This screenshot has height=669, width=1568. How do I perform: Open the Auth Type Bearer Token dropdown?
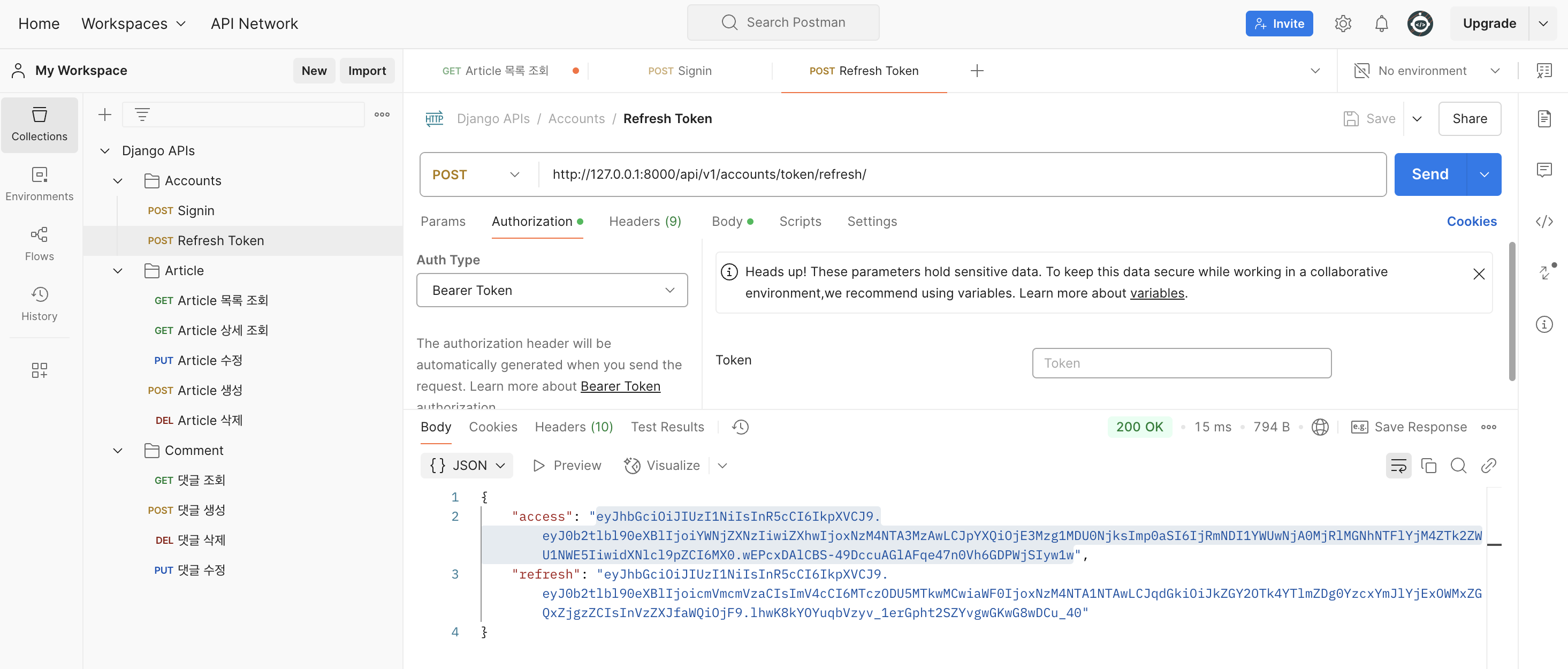[x=552, y=290]
